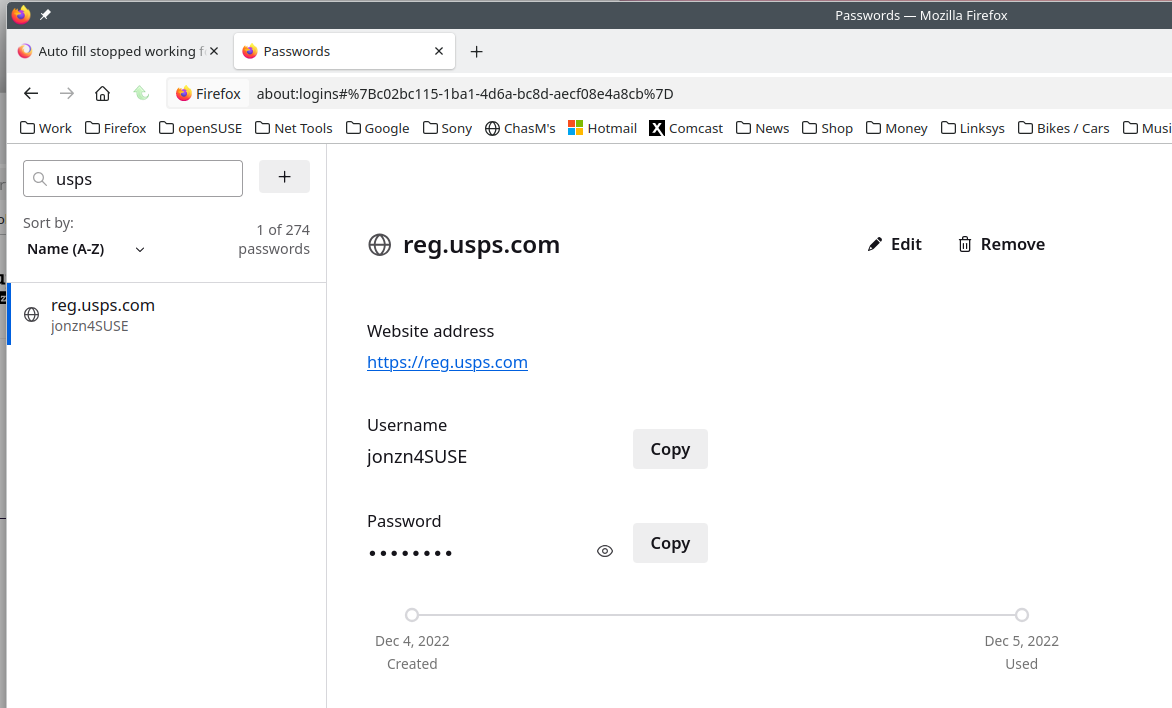
Task: Click the about:logins address bar
Action: point(463,93)
